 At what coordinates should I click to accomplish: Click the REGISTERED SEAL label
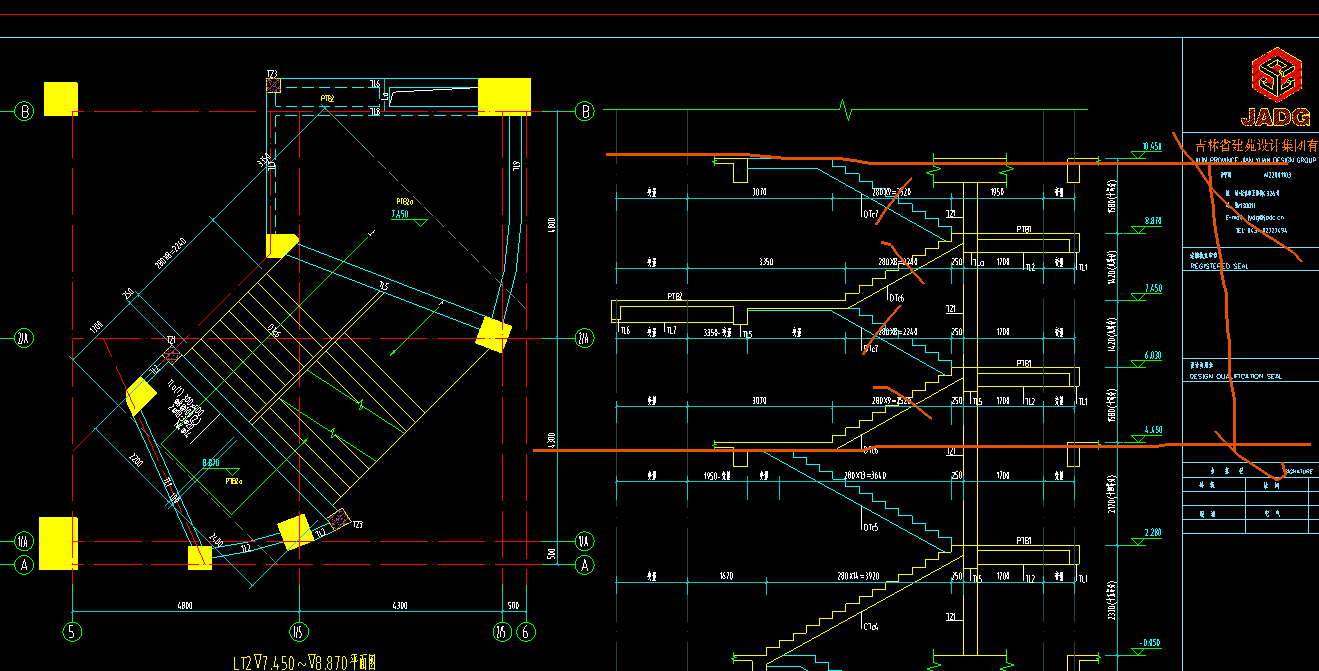tap(1220, 267)
